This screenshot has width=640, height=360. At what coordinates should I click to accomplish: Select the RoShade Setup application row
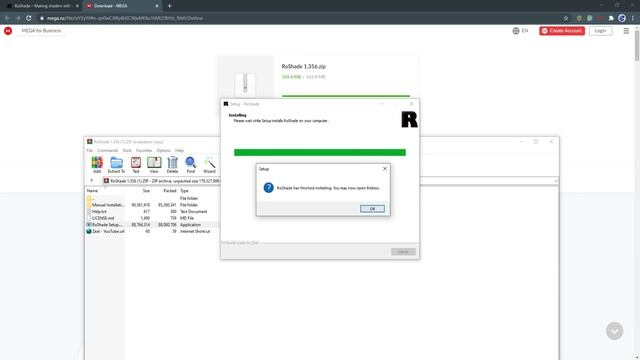[x=152, y=224]
